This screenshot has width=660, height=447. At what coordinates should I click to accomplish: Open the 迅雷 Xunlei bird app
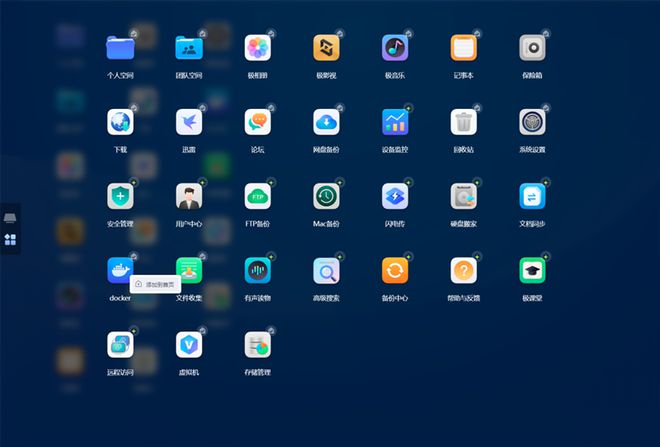(189, 122)
